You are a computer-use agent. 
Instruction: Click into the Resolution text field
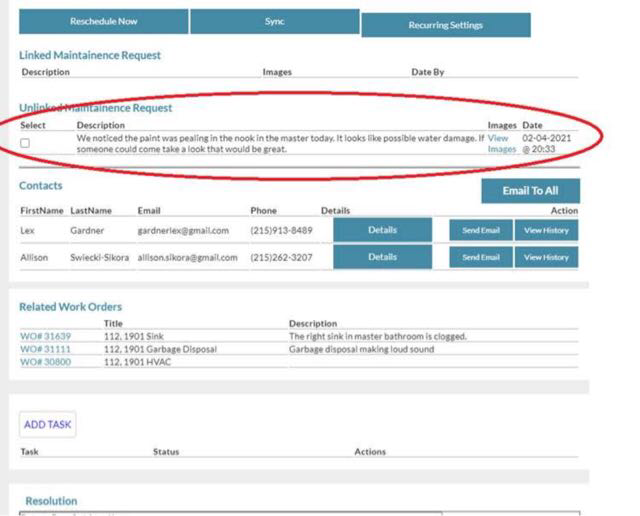pos(230,513)
